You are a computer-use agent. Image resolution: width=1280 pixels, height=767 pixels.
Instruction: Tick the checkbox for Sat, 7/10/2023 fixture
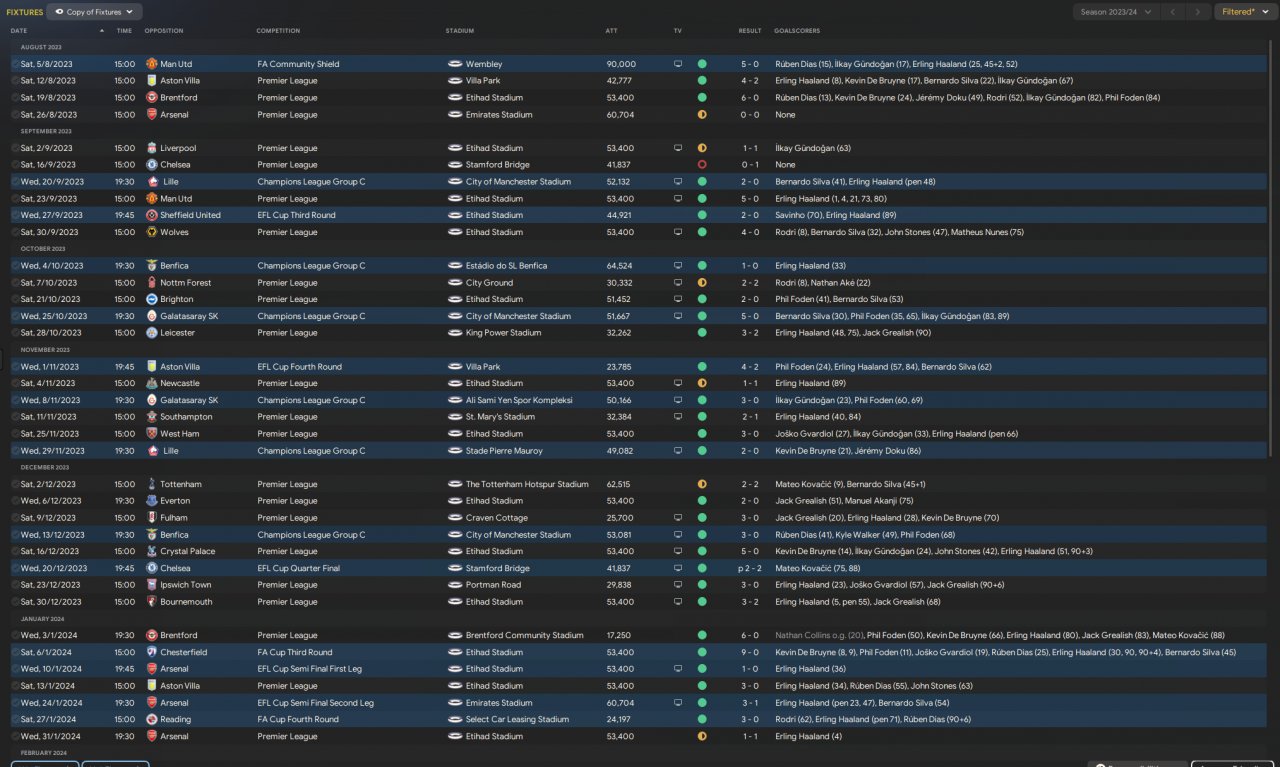[x=15, y=283]
